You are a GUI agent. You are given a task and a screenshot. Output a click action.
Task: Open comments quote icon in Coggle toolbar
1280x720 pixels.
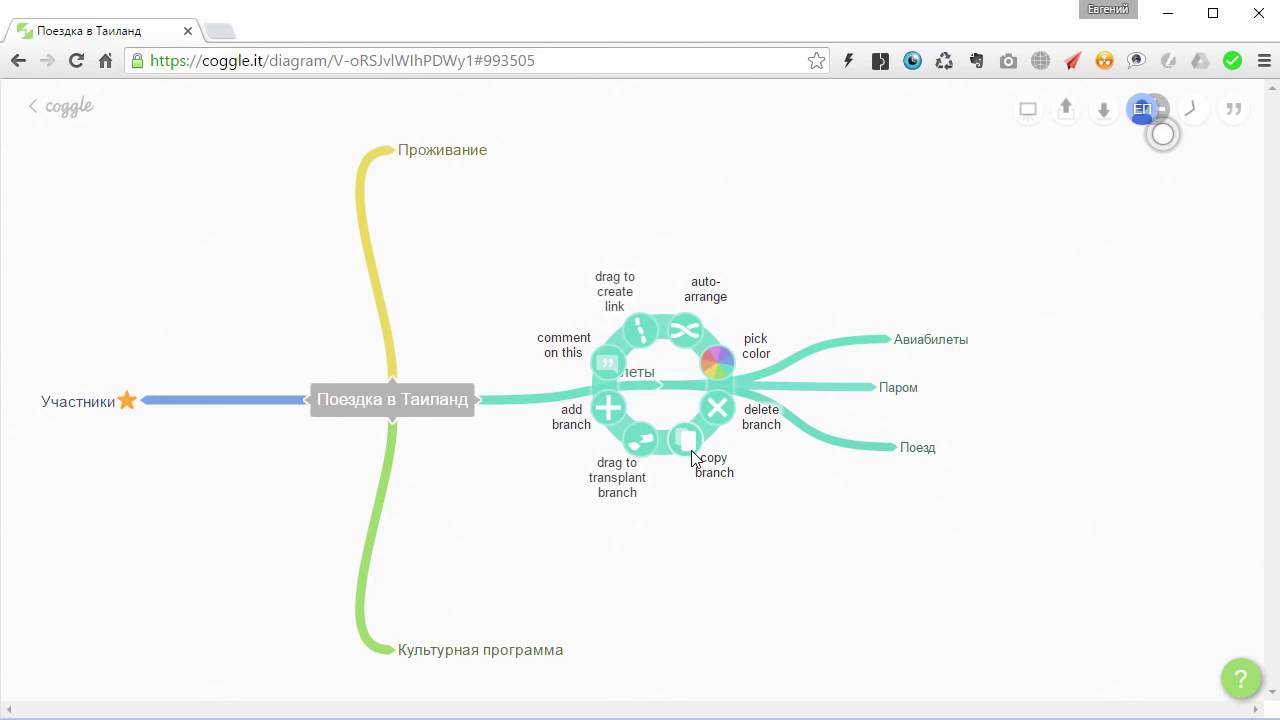coord(1234,109)
